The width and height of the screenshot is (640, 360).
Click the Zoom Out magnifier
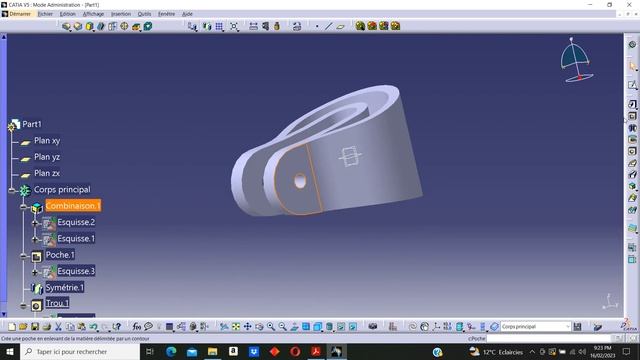[x=282, y=327]
